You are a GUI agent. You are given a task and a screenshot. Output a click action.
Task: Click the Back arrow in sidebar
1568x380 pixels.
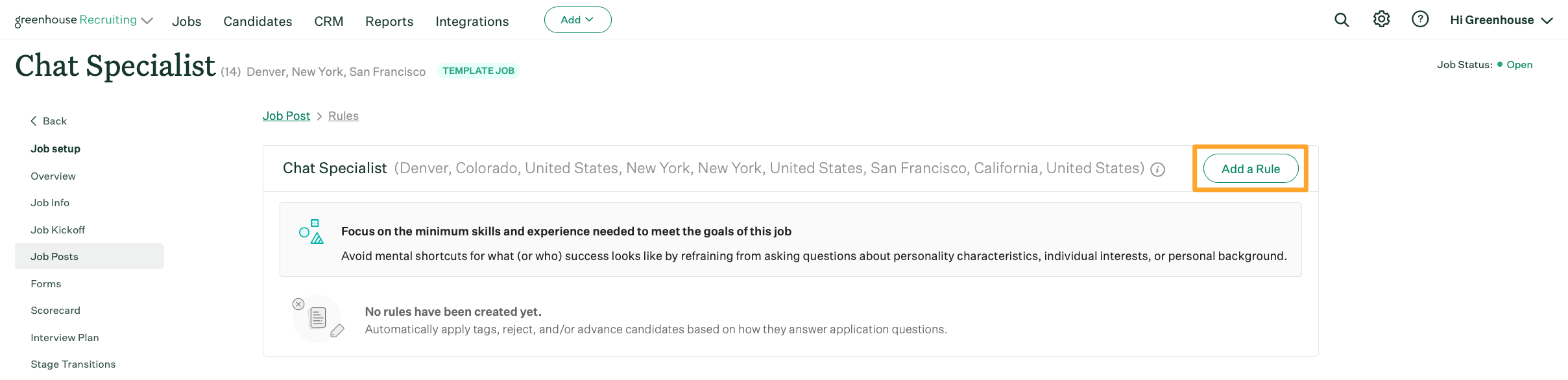click(34, 121)
